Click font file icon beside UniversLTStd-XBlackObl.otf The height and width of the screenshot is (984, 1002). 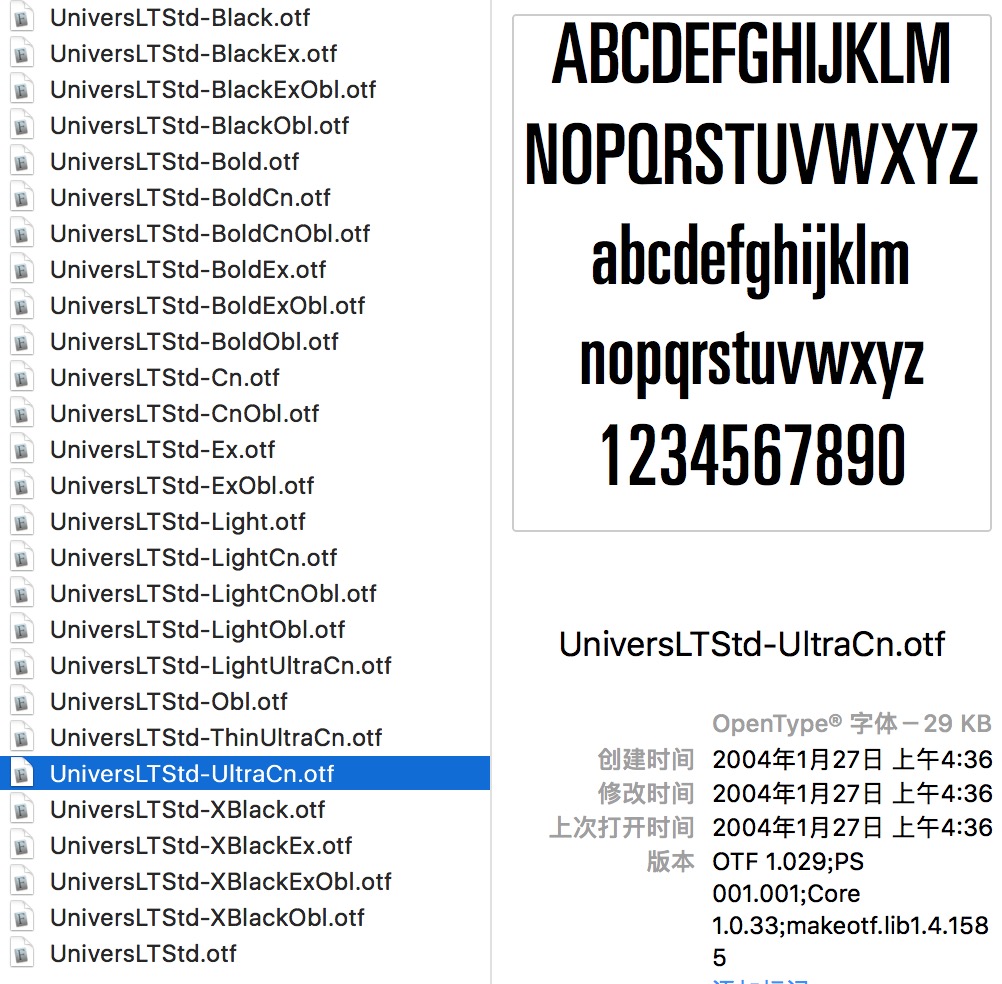(x=21, y=918)
